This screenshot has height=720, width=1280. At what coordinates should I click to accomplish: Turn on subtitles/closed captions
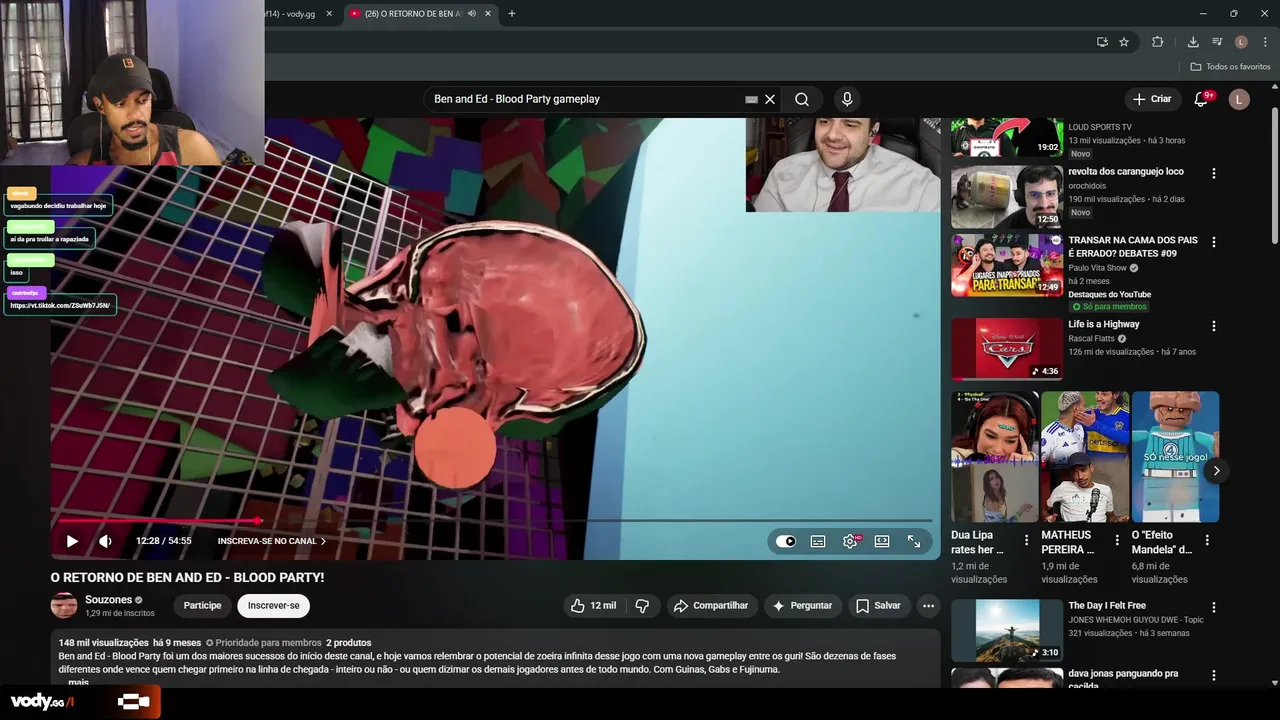818,541
